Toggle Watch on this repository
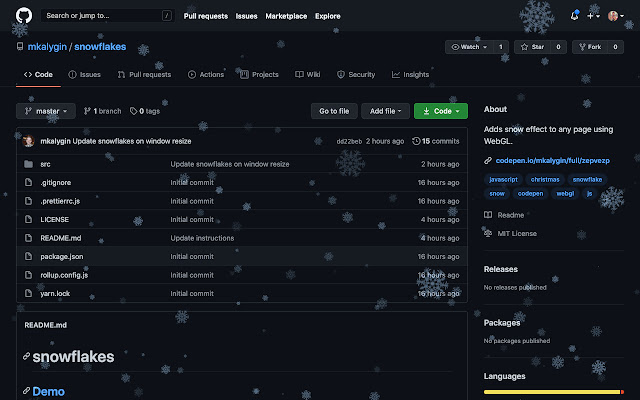 (470, 47)
